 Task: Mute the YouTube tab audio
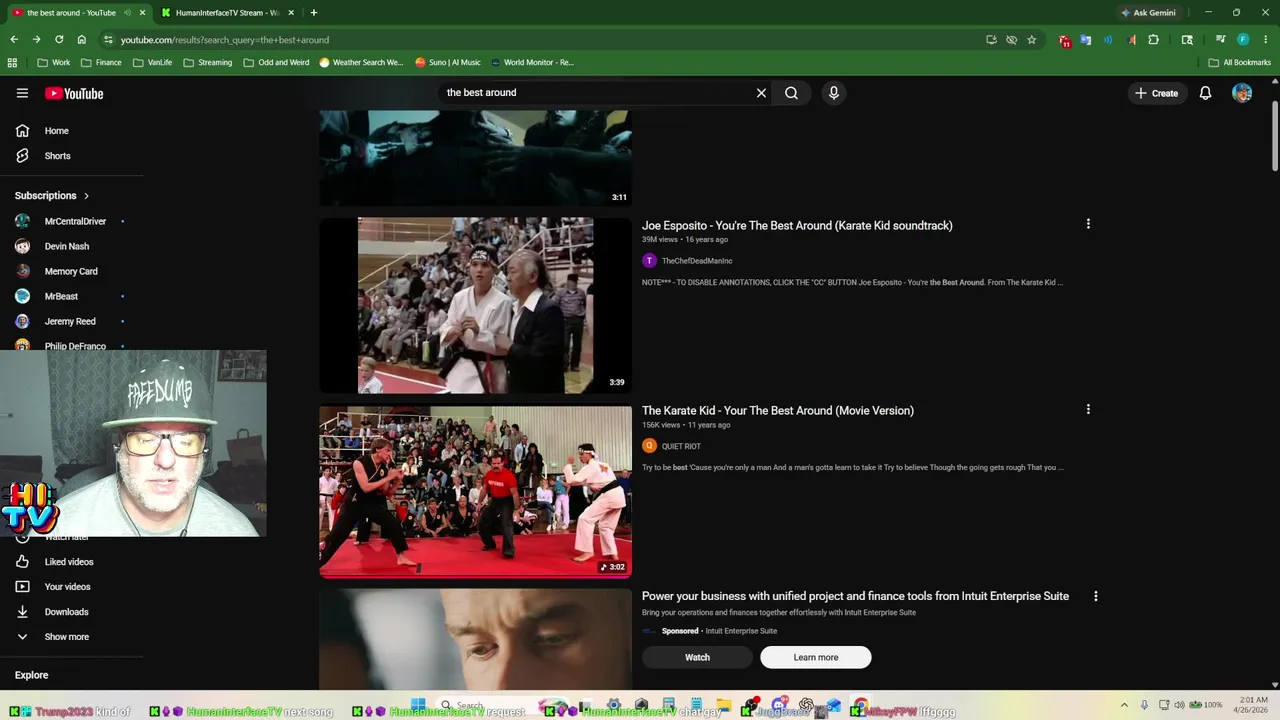click(127, 13)
